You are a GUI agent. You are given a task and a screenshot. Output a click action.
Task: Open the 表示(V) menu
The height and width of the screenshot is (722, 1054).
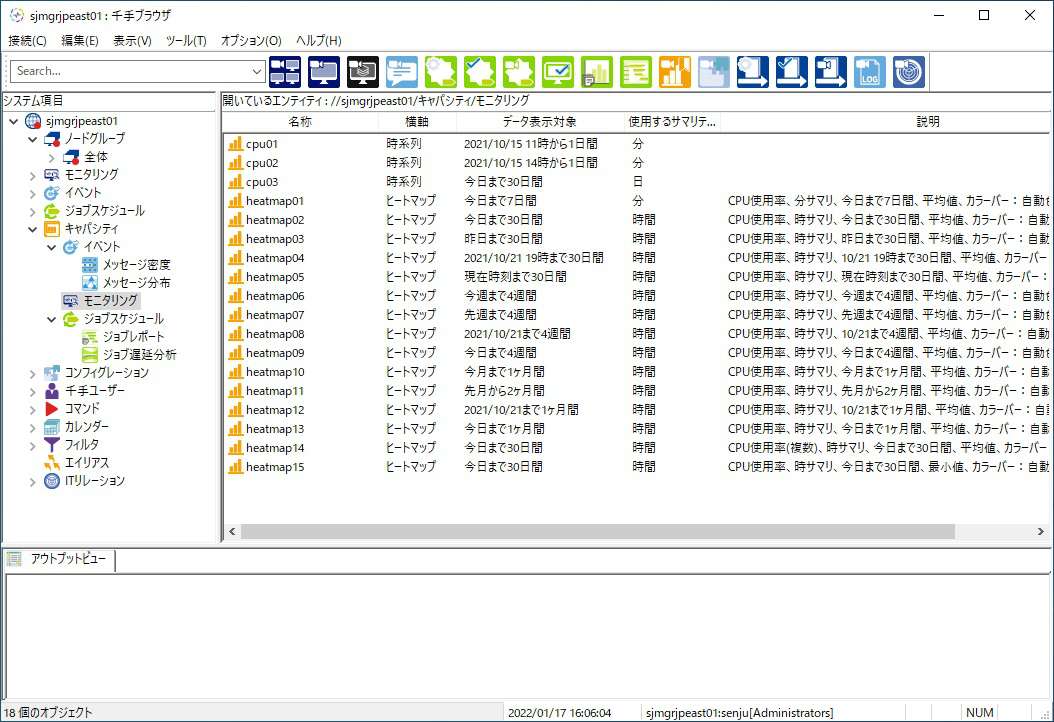click(x=132, y=41)
